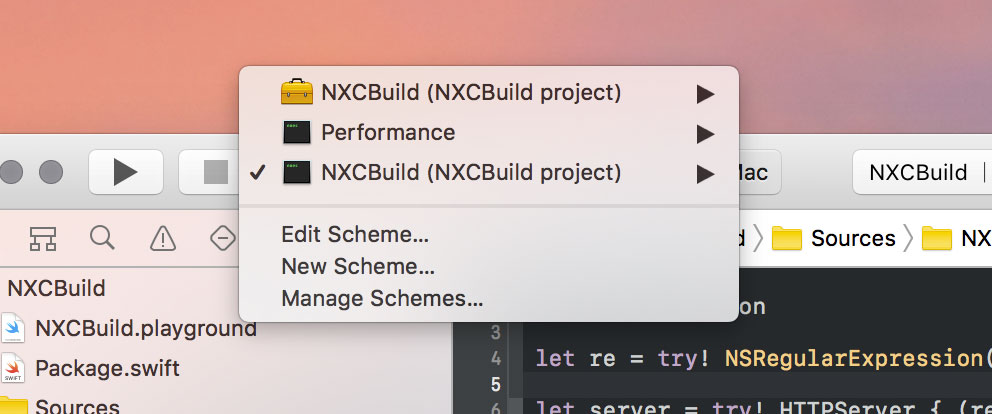The image size is (992, 414).
Task: Choose New Scheme… from the menu
Action: pos(357,267)
